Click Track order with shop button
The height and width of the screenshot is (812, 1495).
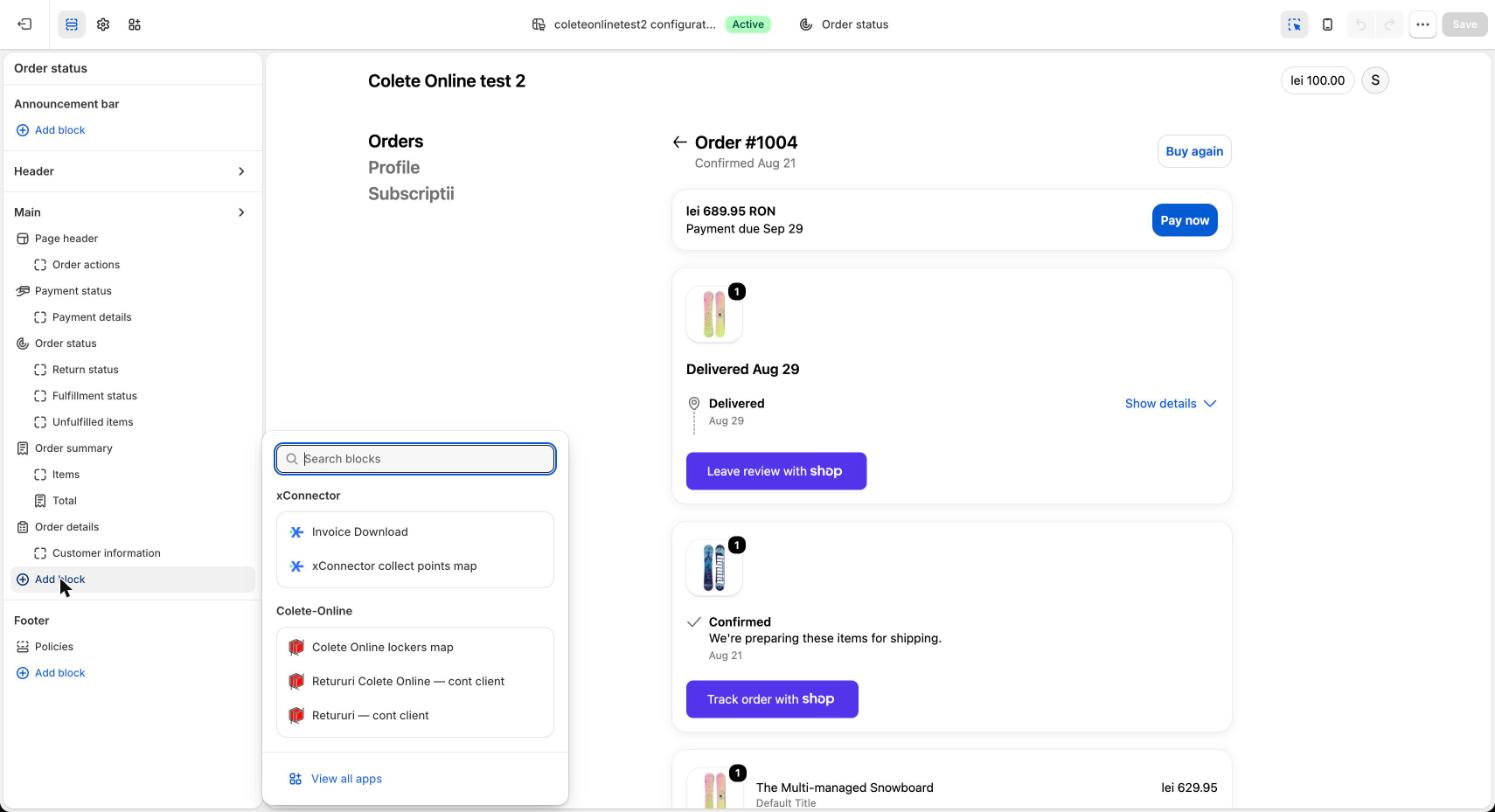pos(772,699)
